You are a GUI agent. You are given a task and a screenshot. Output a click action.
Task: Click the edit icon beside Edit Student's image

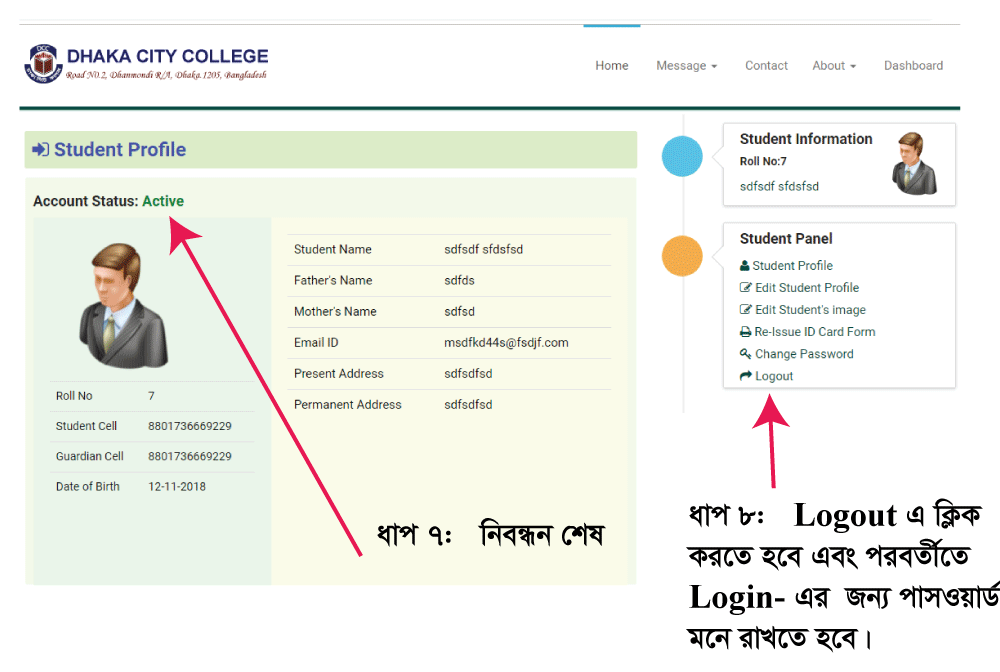tap(745, 310)
